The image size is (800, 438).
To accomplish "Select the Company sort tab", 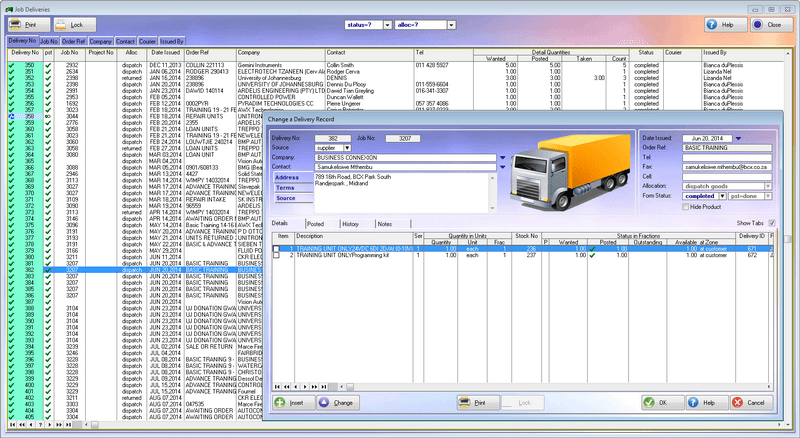I will point(99,41).
